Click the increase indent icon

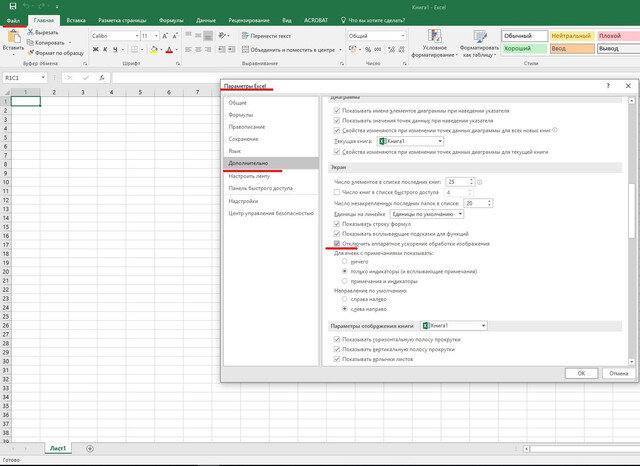[x=231, y=49]
